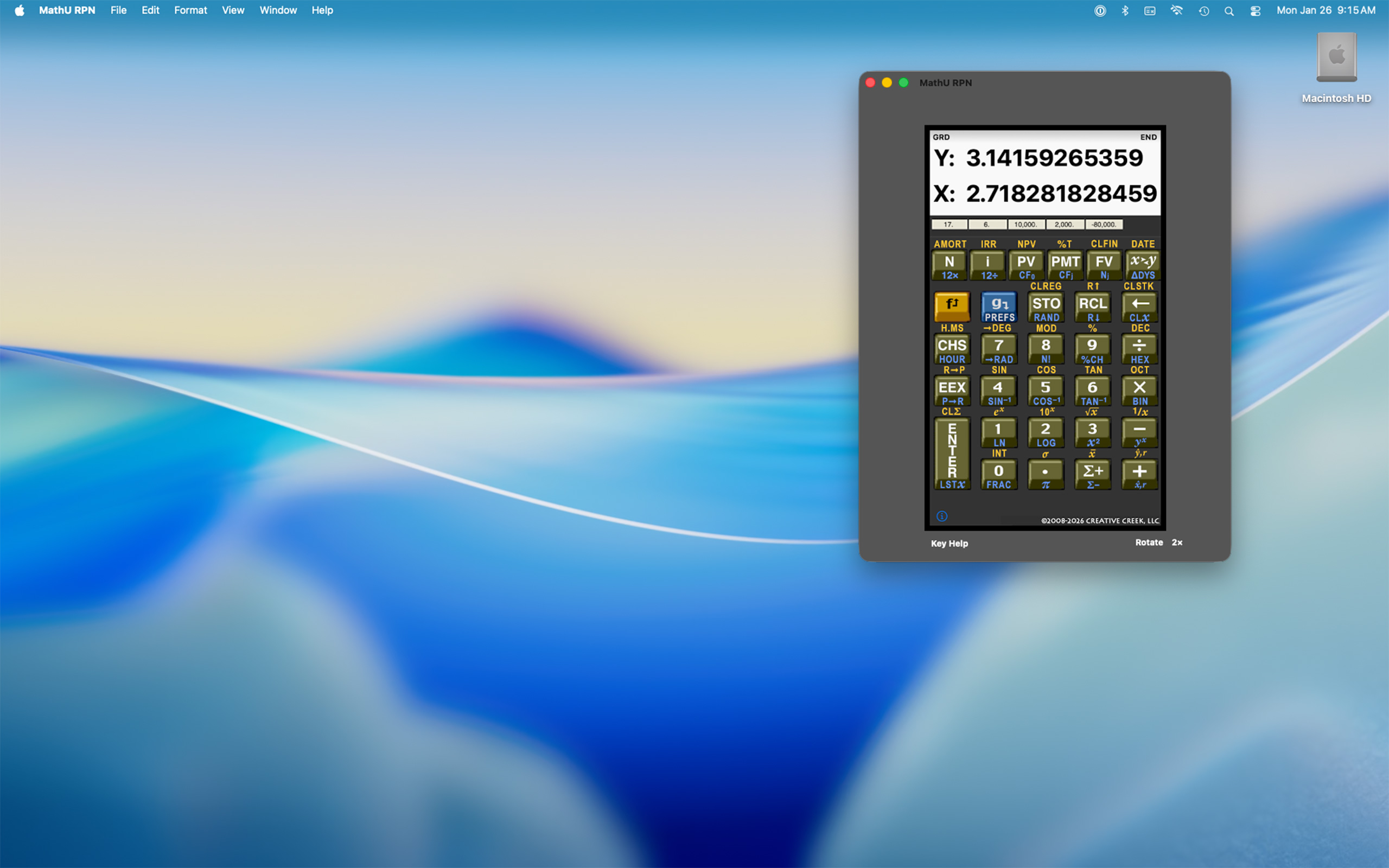This screenshot has width=1389, height=868.
Task: Open the Edit menu
Action: click(x=150, y=10)
